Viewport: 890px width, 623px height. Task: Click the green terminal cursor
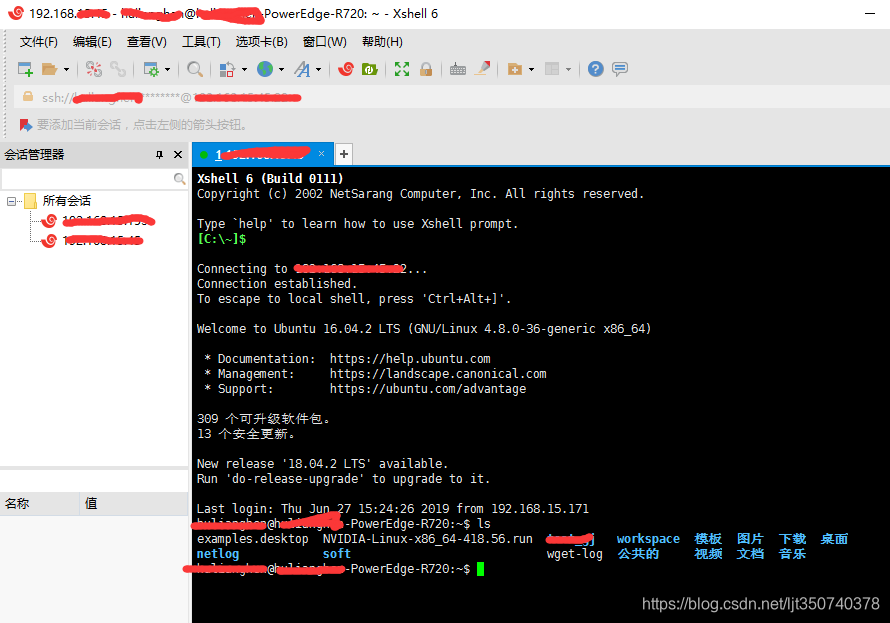click(481, 569)
